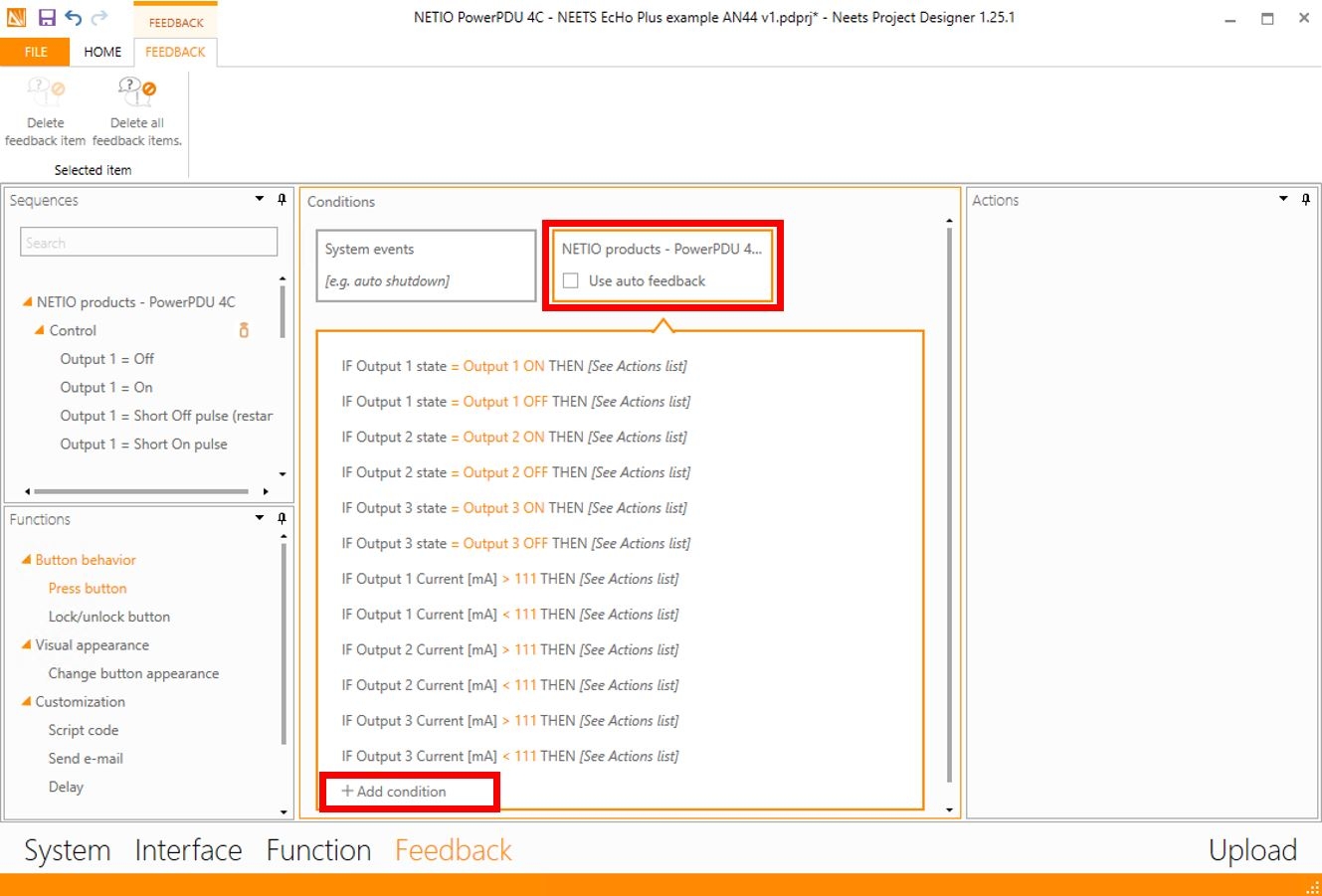Select the FEEDBACK ribbon tab

[x=175, y=52]
